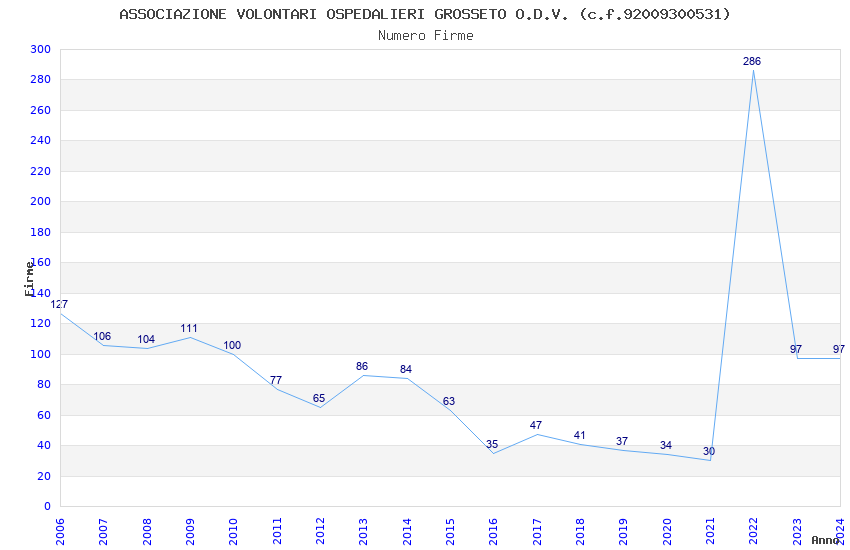
Task: Click the 97 data label above 2023
Action: pyautogui.click(x=796, y=349)
